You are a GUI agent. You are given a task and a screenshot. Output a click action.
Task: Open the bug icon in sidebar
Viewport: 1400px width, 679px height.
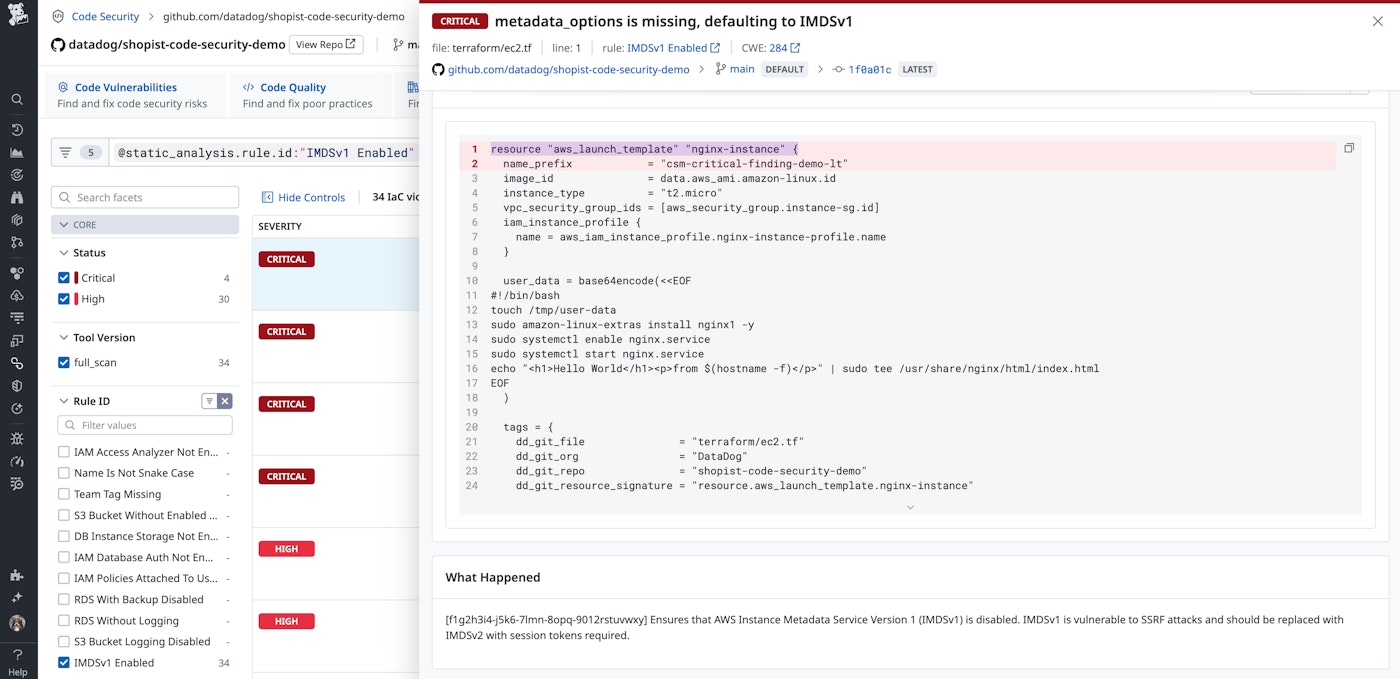click(x=17, y=438)
